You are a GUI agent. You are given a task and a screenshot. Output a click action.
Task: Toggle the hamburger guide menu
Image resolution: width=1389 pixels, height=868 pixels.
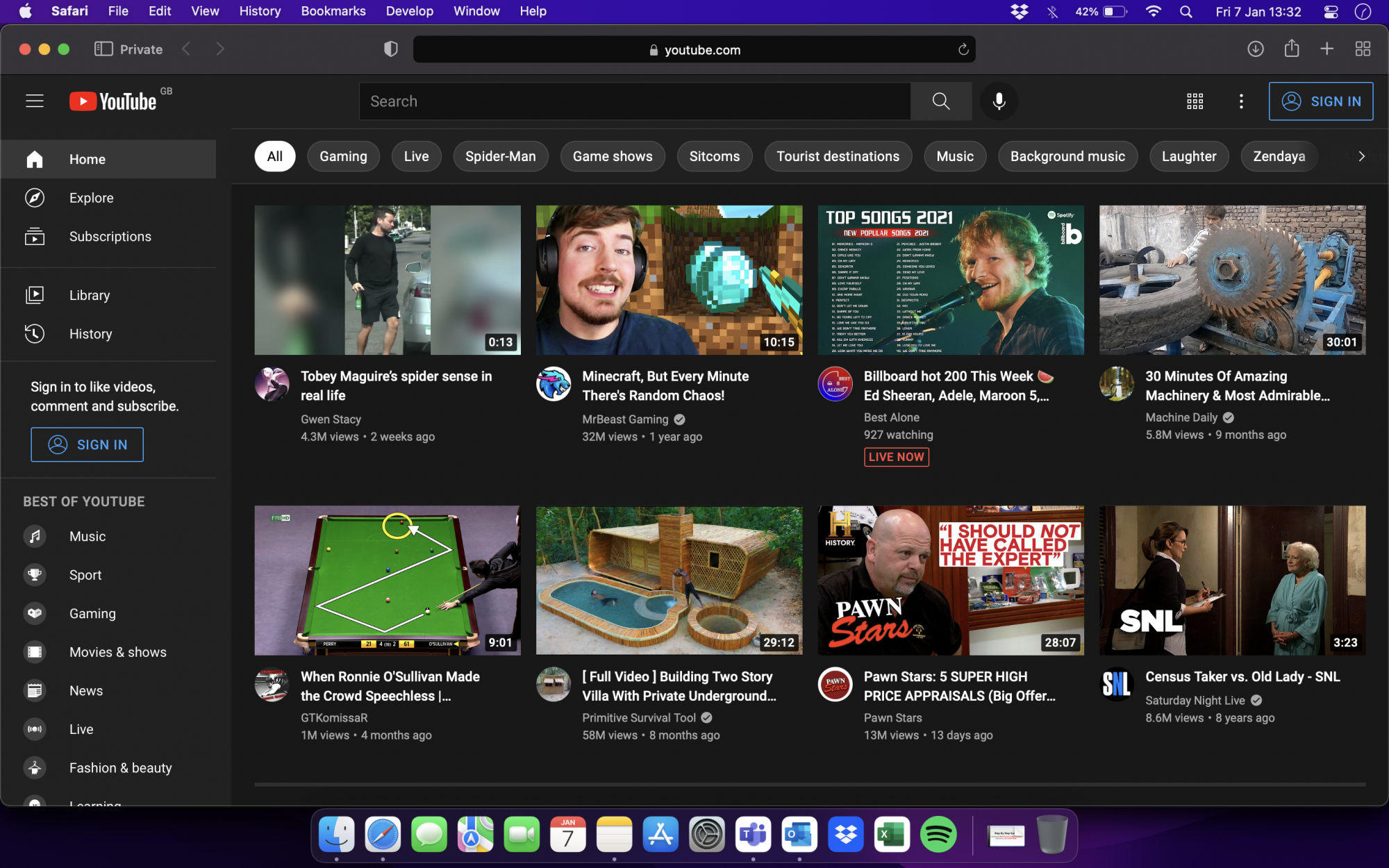point(35,101)
